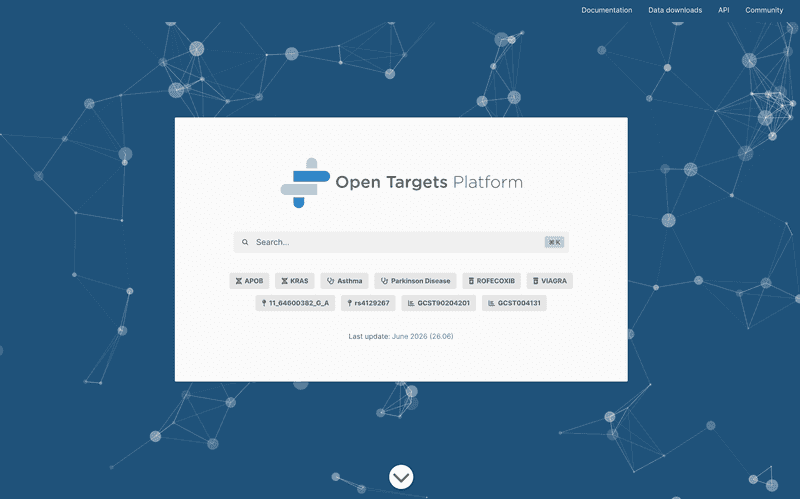Image resolution: width=800 pixels, height=499 pixels.
Task: Pick the VIAGRA drug suggestion
Action: click(549, 281)
